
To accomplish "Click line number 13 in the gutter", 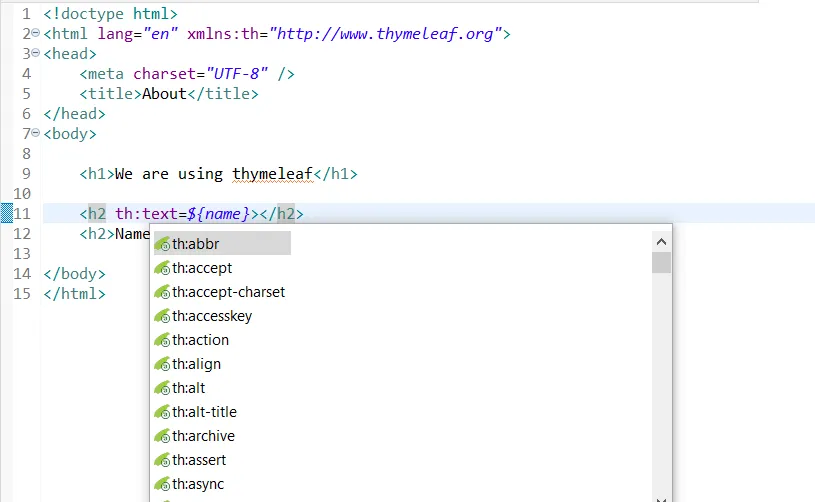I will (22, 254).
